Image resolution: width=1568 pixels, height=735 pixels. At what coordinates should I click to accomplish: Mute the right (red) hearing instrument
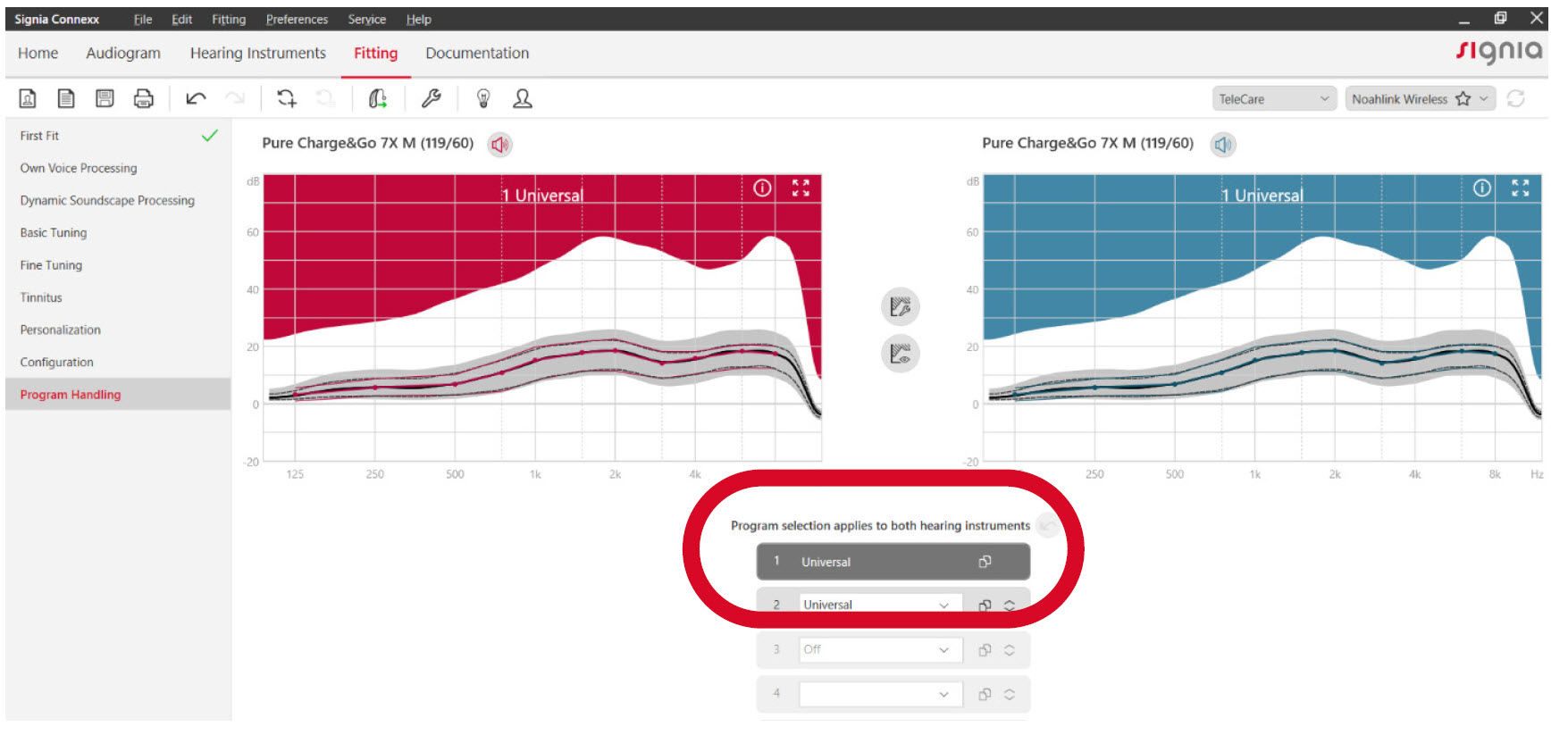click(x=499, y=145)
